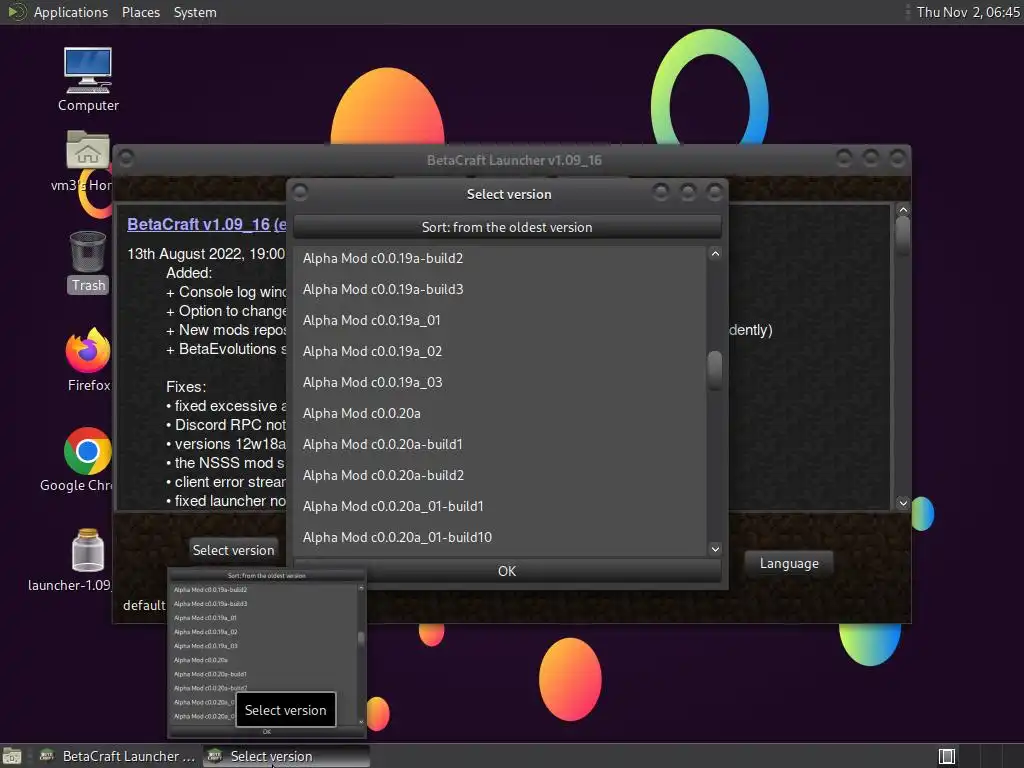This screenshot has height=768, width=1024.
Task: Click the changelog panel scrollbar thumb
Action: coord(903,234)
